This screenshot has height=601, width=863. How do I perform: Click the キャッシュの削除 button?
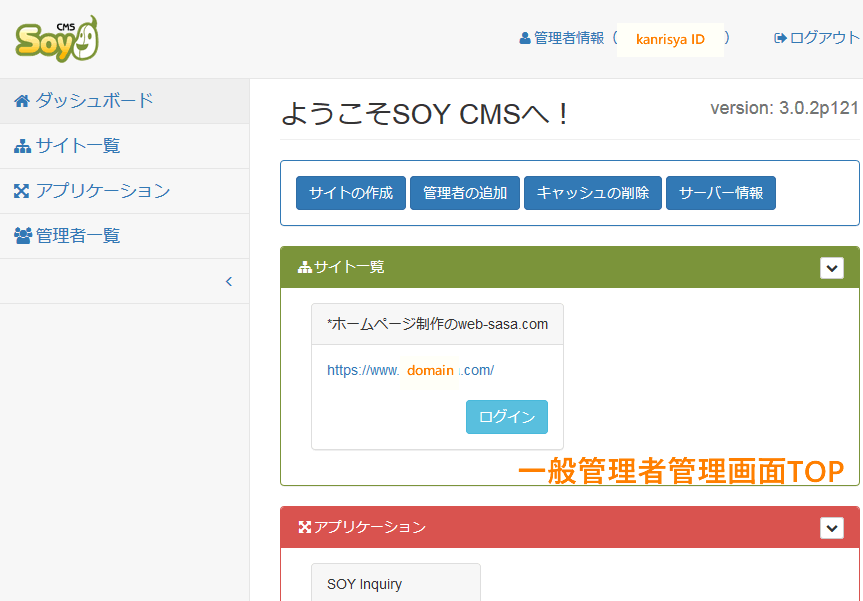(x=593, y=193)
